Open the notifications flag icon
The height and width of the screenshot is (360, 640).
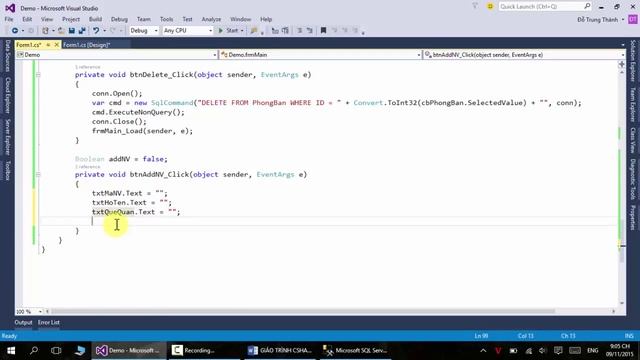[x=475, y=7]
